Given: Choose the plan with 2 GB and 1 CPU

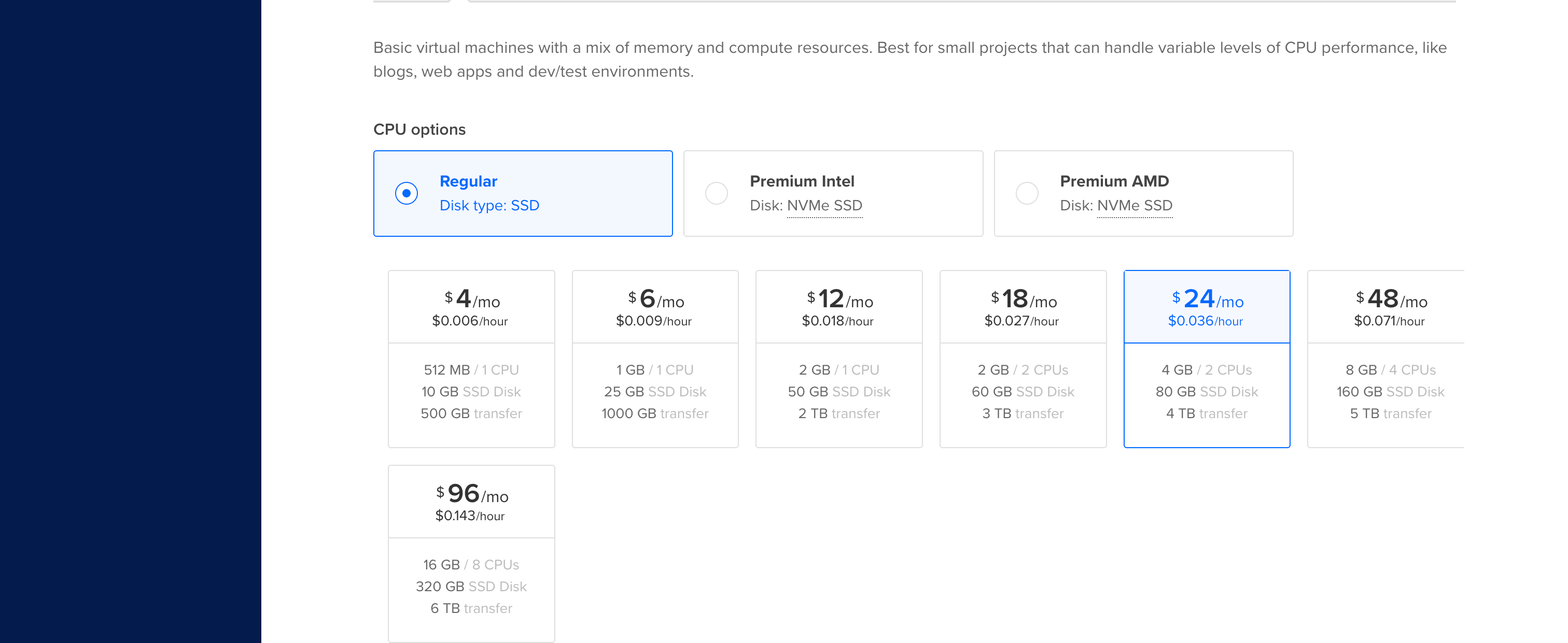Looking at the screenshot, I should tap(839, 369).
